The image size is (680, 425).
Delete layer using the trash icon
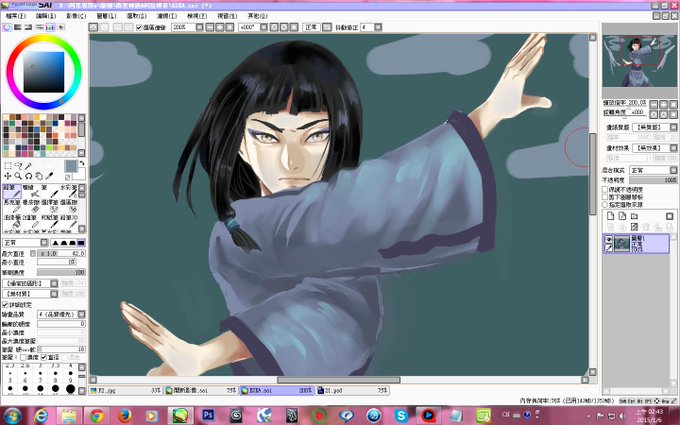point(646,226)
